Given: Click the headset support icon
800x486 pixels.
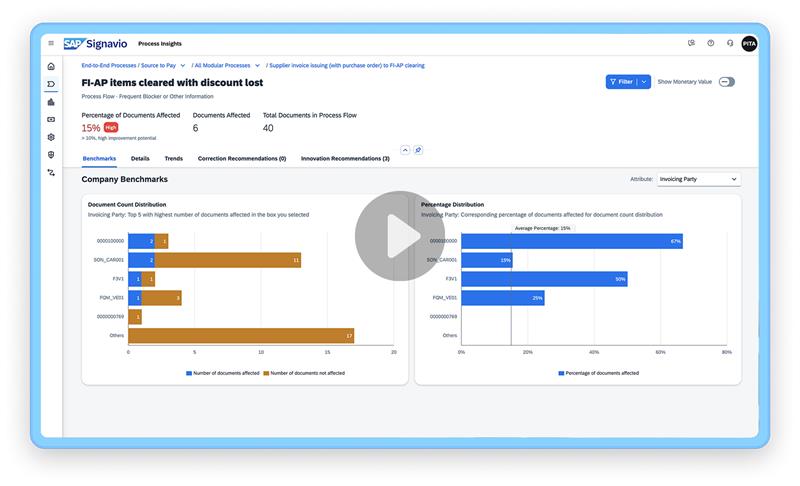Looking at the screenshot, I should pyautogui.click(x=730, y=43).
